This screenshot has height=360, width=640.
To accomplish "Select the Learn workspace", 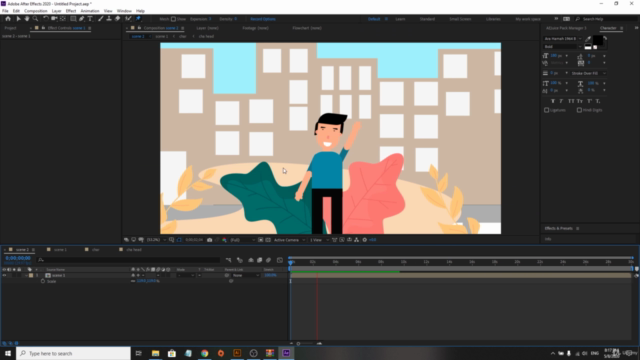I will 400,19.
